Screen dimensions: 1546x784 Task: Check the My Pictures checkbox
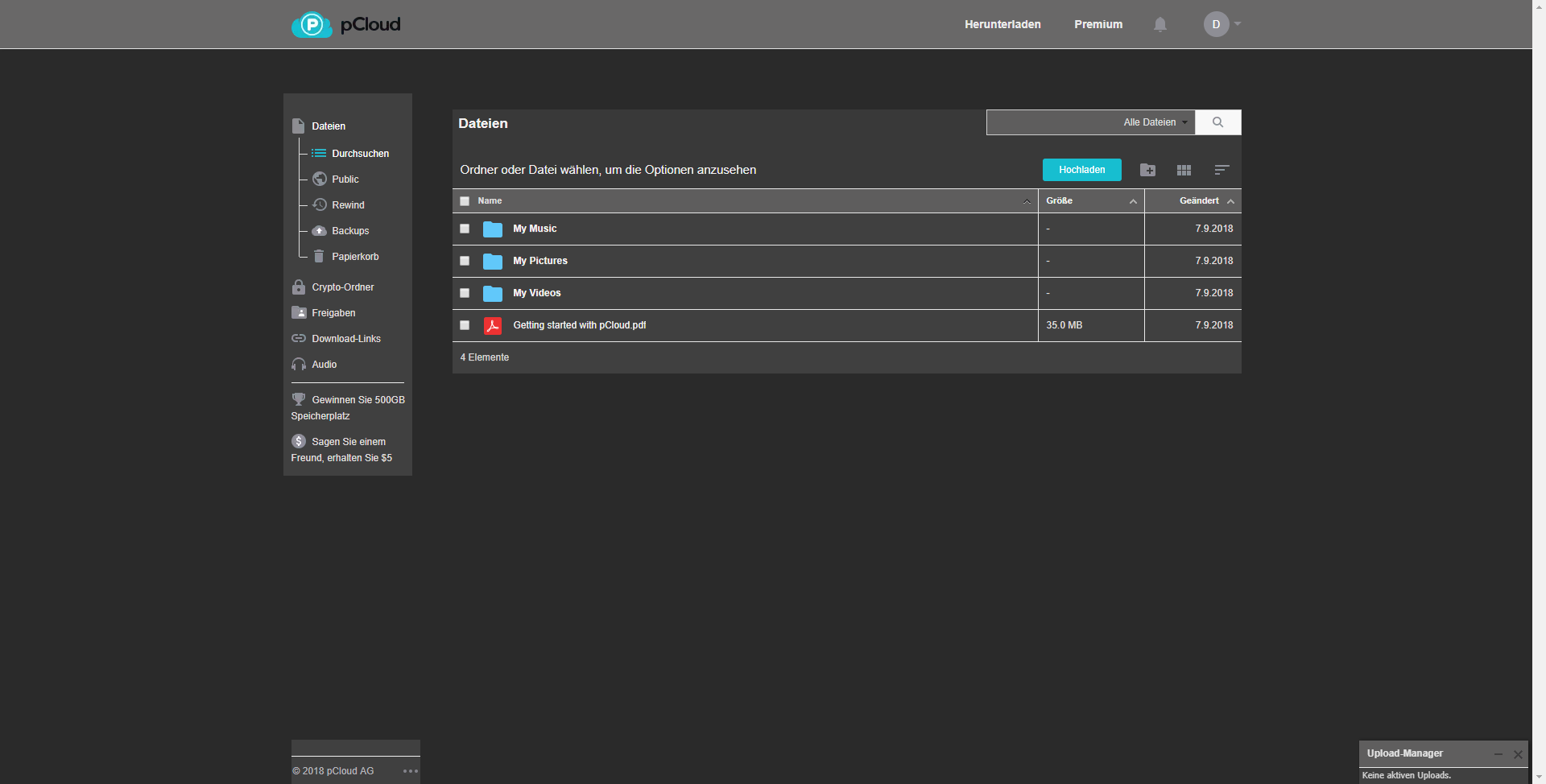coord(465,261)
